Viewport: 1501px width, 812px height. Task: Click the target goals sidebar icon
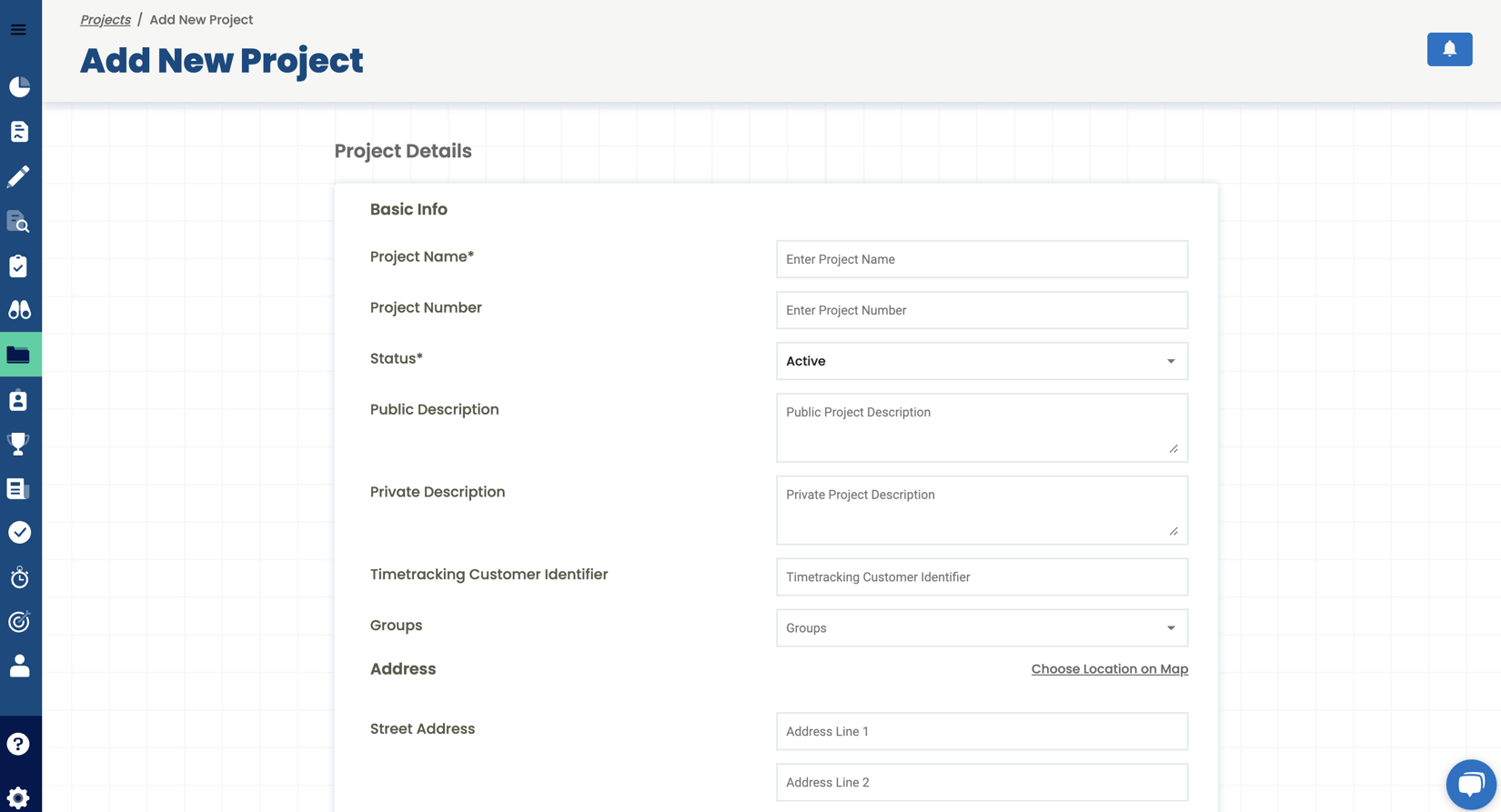(19, 621)
